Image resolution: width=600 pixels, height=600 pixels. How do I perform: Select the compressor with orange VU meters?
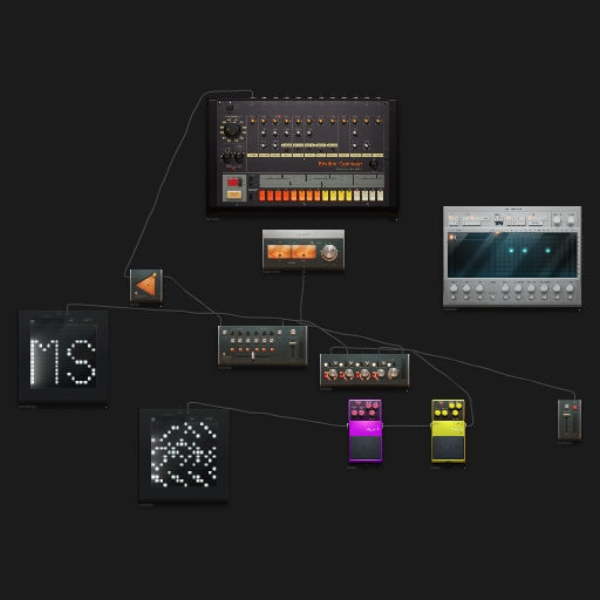tap(303, 250)
